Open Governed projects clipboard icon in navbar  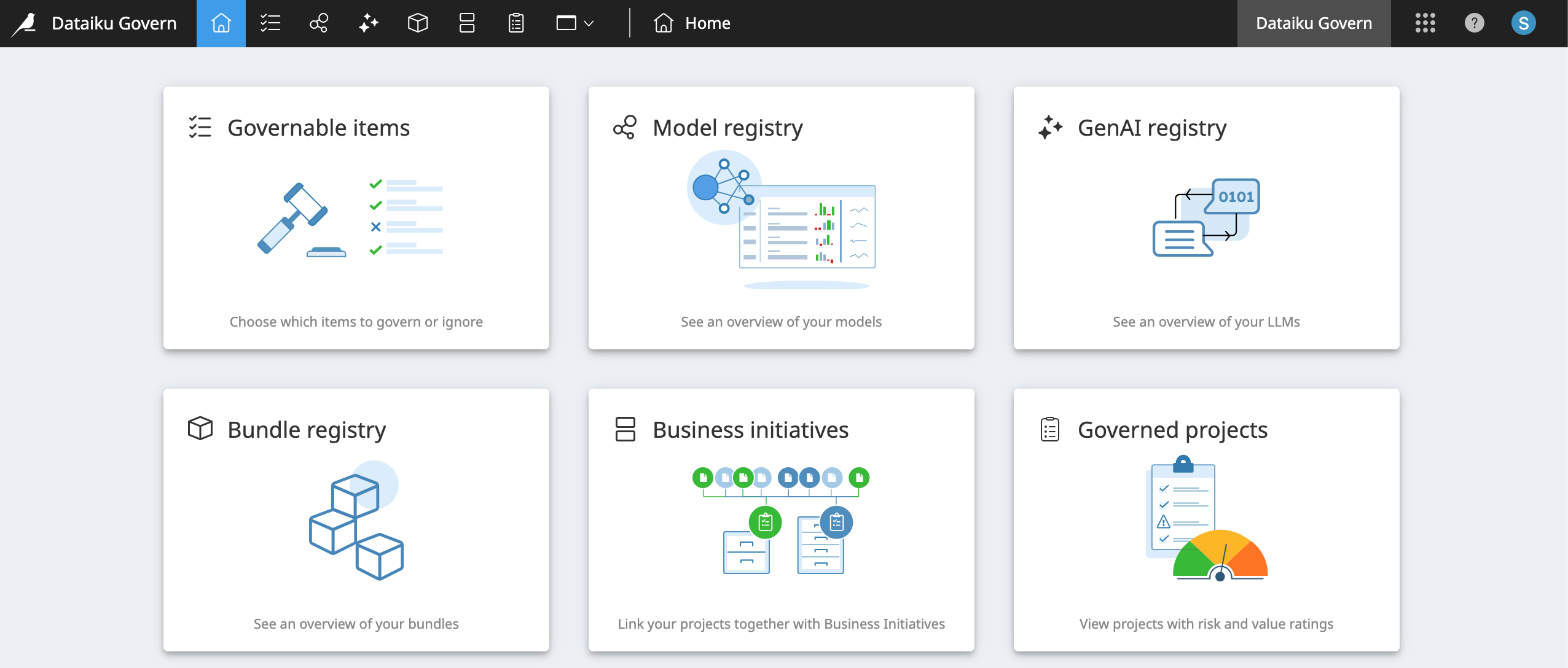point(516,23)
